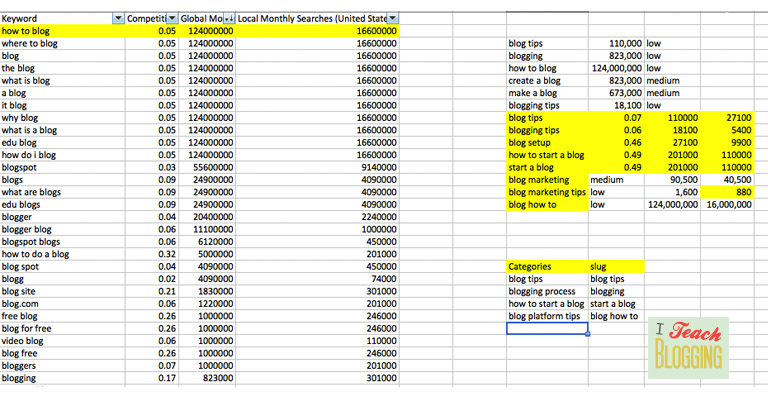Click the yellow cell containing 880

735,192
